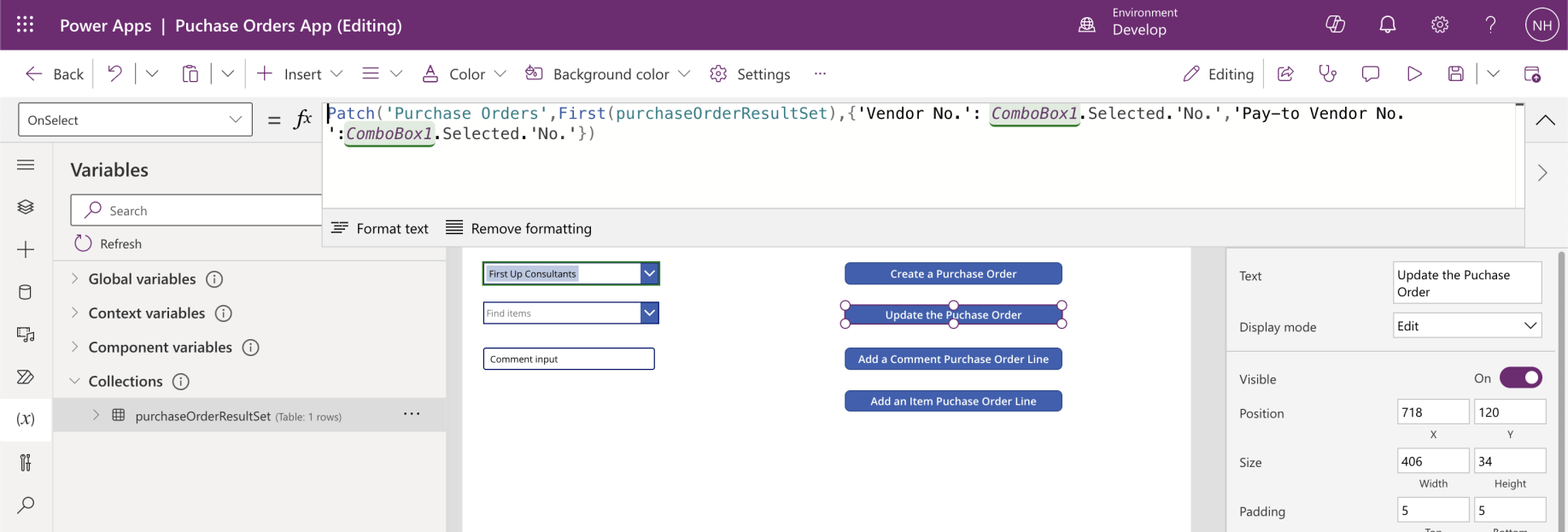Open the Data icon in left sidebar
This screenshot has width=1568, height=532.
tap(26, 292)
